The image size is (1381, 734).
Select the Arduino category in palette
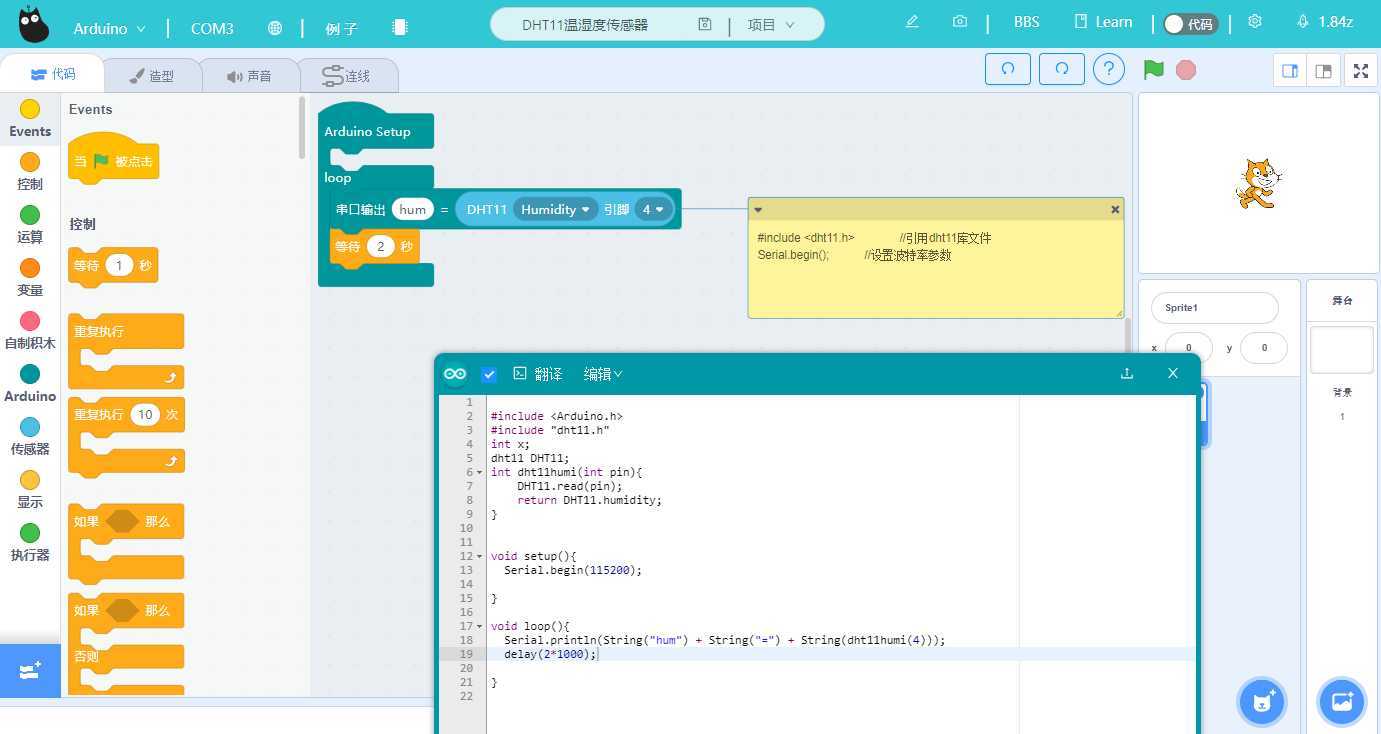pyautogui.click(x=30, y=383)
